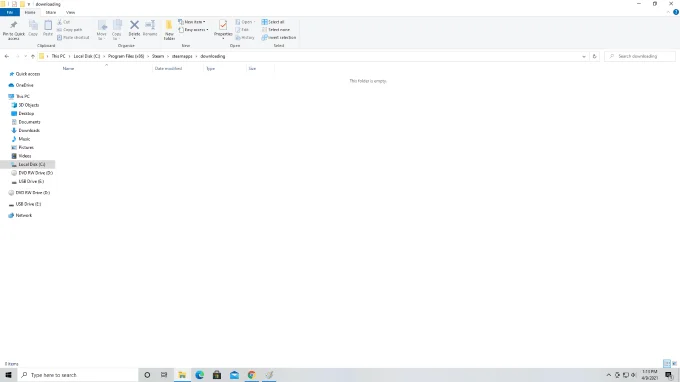Switch to details view toggle
Viewport: 680px width, 382px height.
coord(667,363)
